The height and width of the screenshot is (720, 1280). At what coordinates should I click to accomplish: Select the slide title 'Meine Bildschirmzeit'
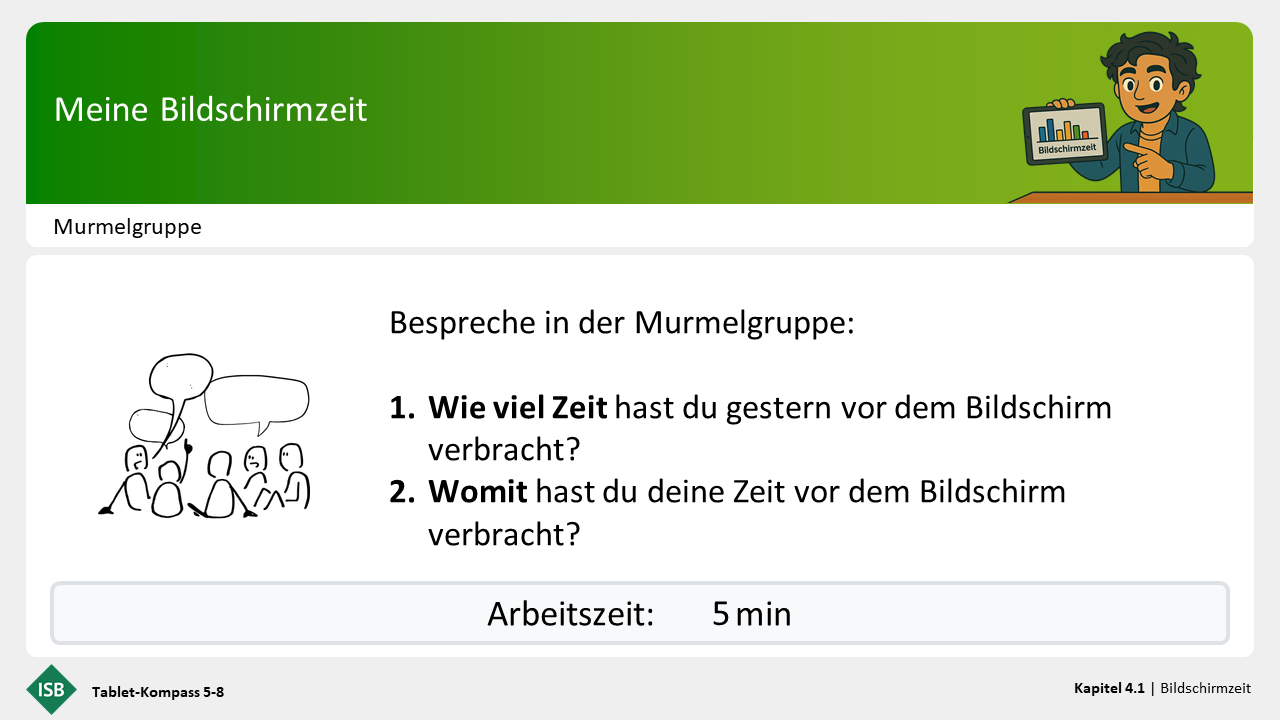click(211, 110)
